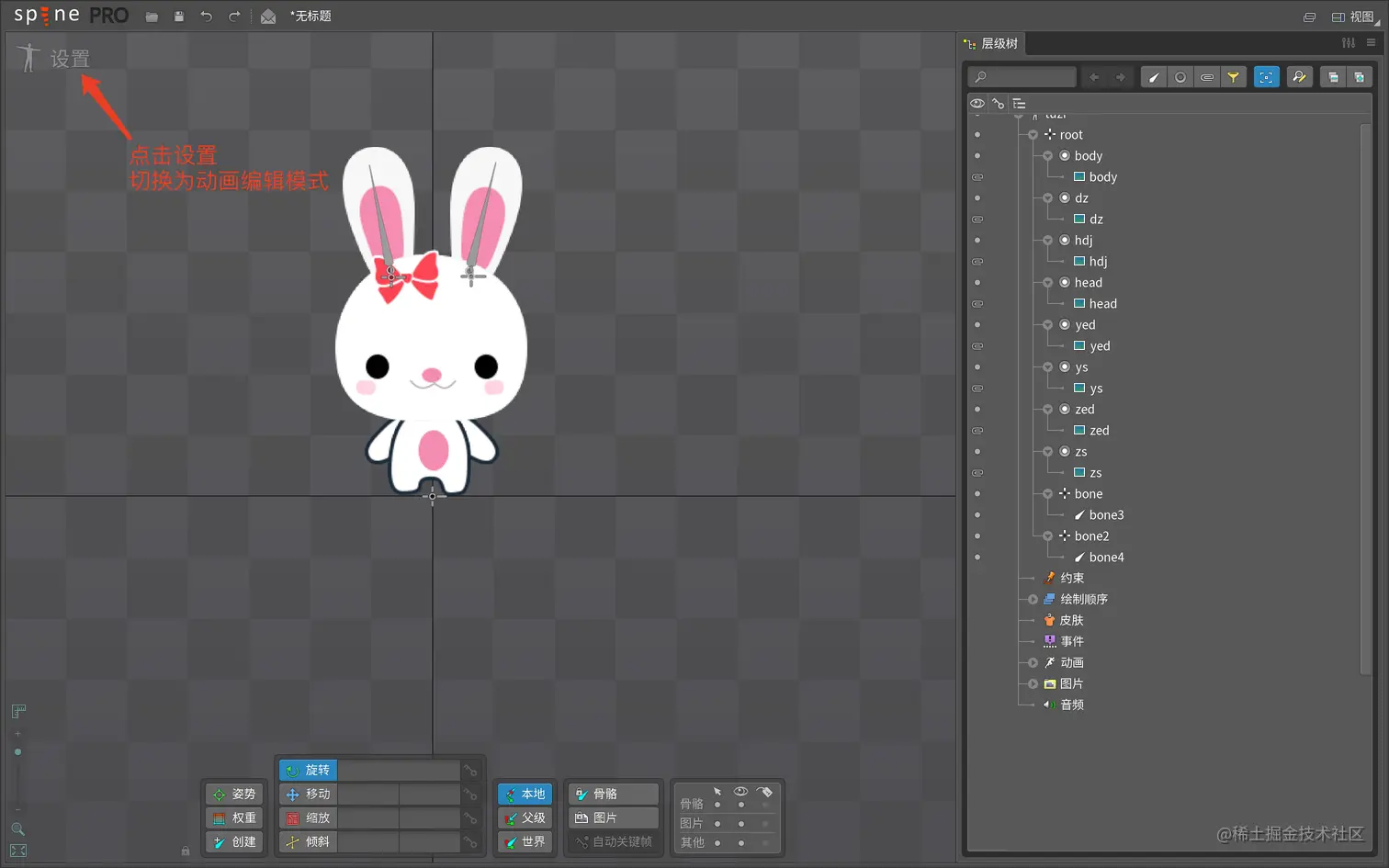Screen dimensions: 1389x868
Task: Expand the 动画 node
Action: point(1033,663)
